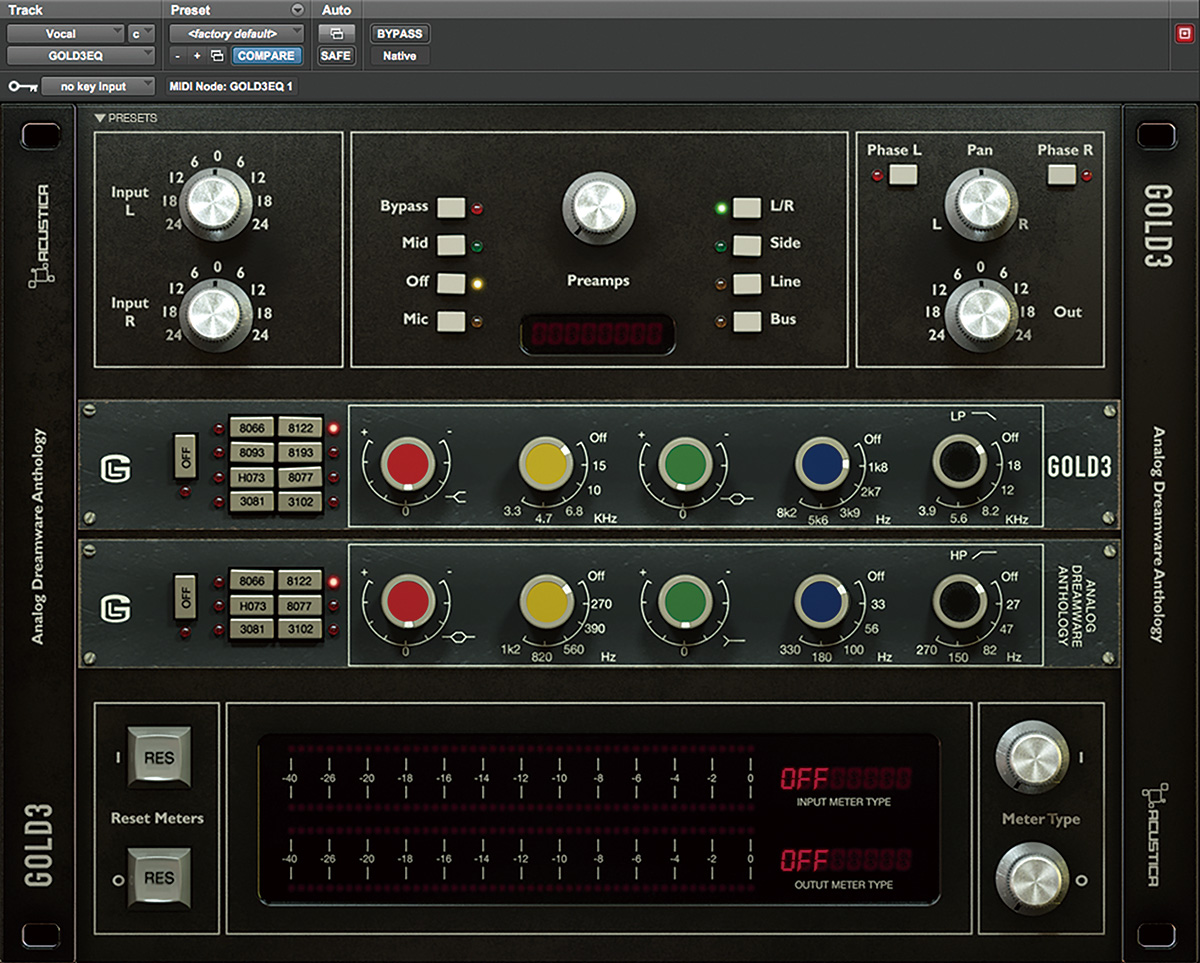
Task: Click the output Meter Type knob
Action: click(x=1032, y=880)
